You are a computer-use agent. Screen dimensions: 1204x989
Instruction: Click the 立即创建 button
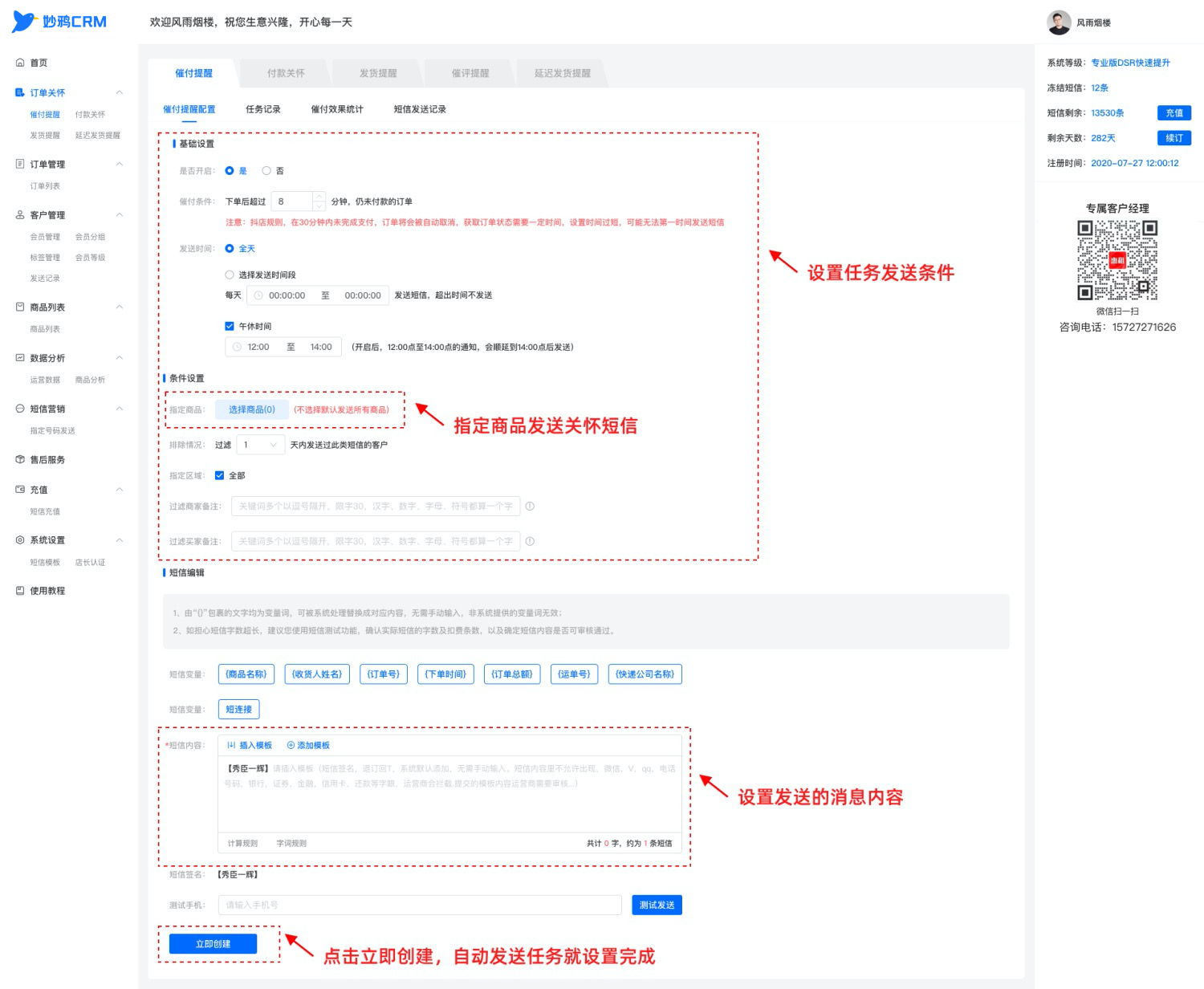point(213,944)
